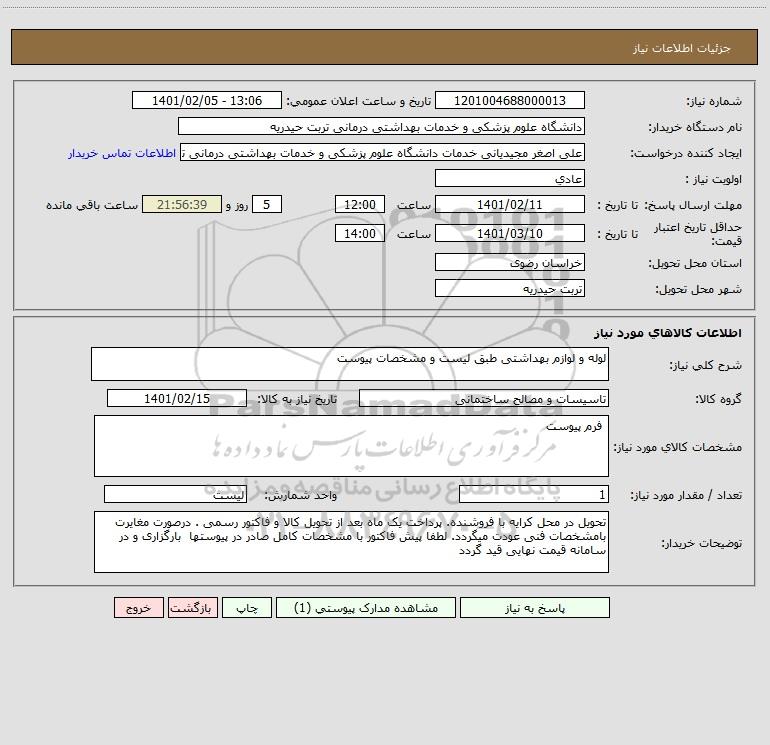Click the validity time field 14:00

tap(359, 233)
